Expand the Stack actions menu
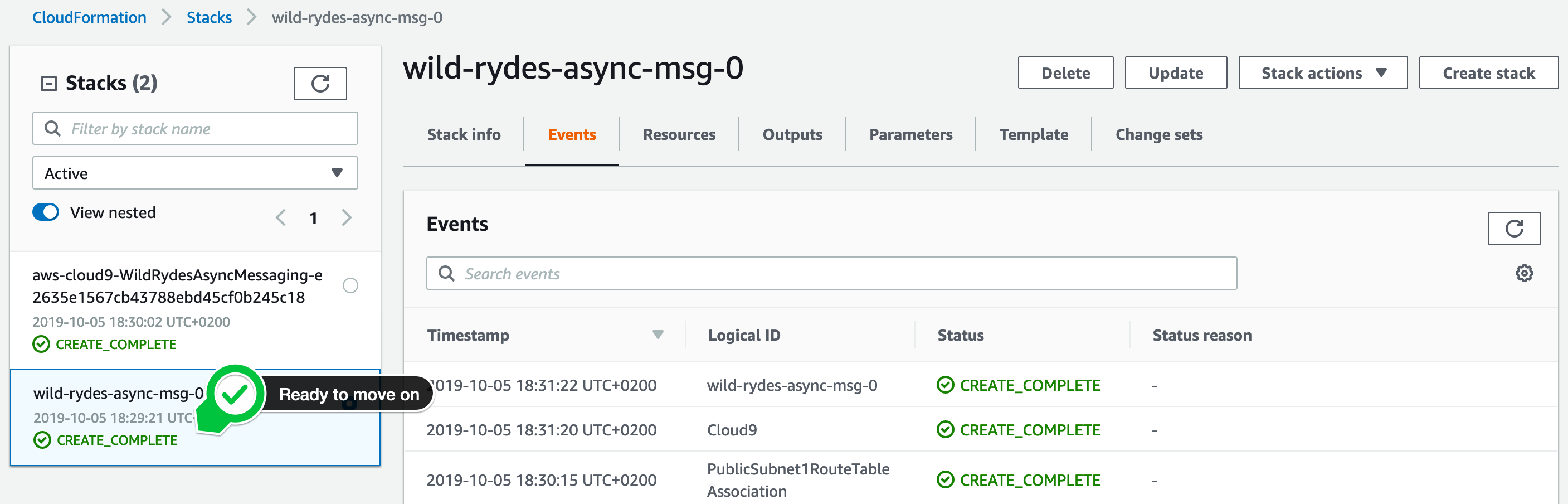Viewport: 1568px width, 504px height. coord(1323,73)
